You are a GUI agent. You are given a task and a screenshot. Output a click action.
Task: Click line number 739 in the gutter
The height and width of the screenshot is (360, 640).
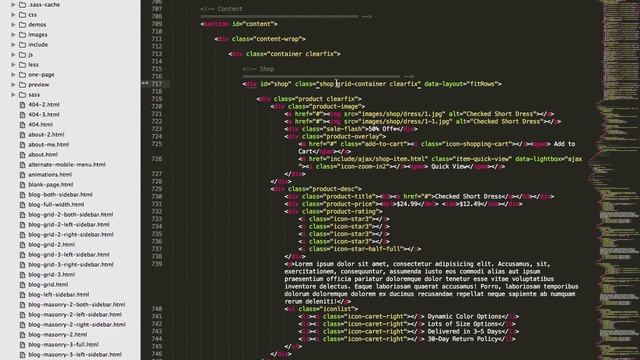point(157,264)
